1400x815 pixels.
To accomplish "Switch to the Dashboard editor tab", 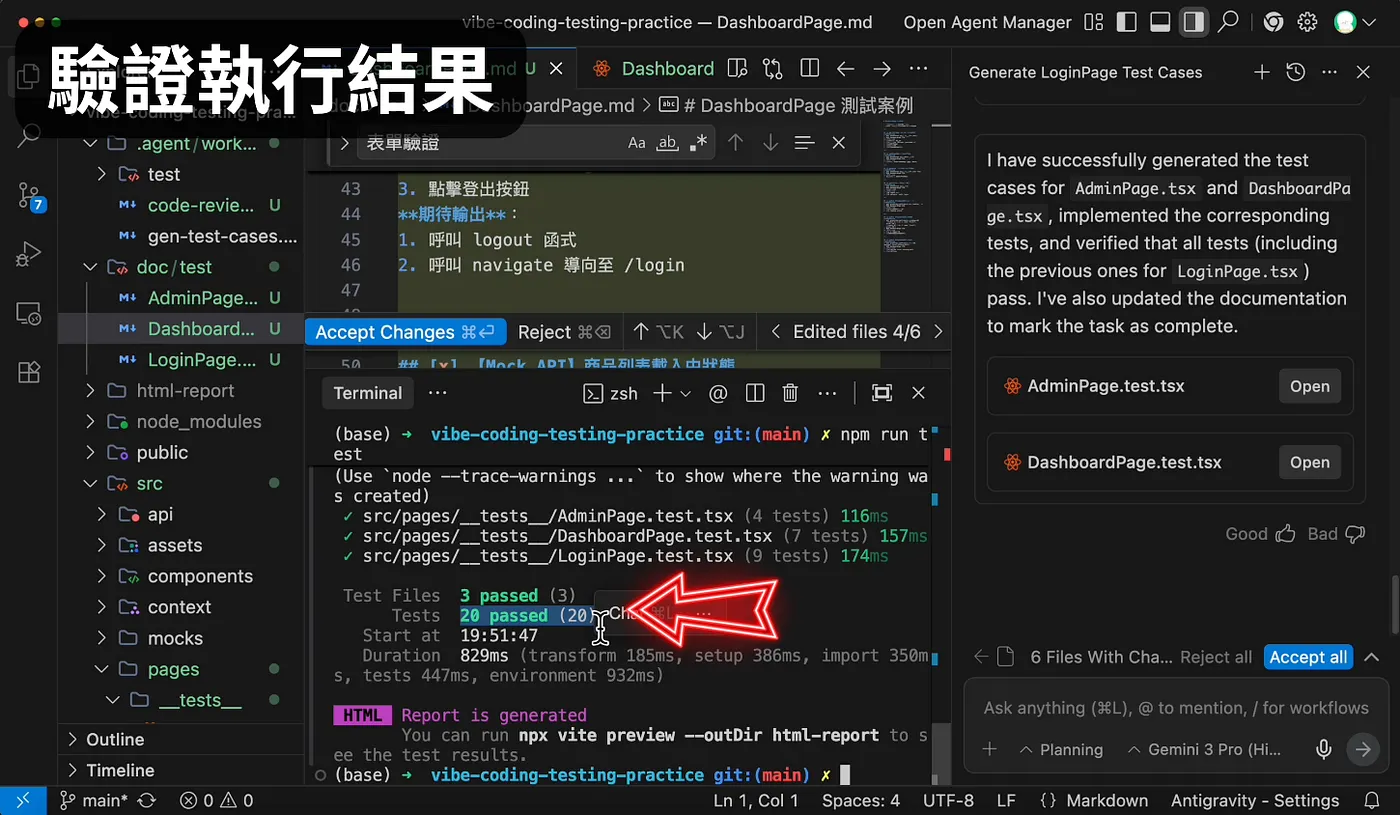I will click(x=654, y=68).
